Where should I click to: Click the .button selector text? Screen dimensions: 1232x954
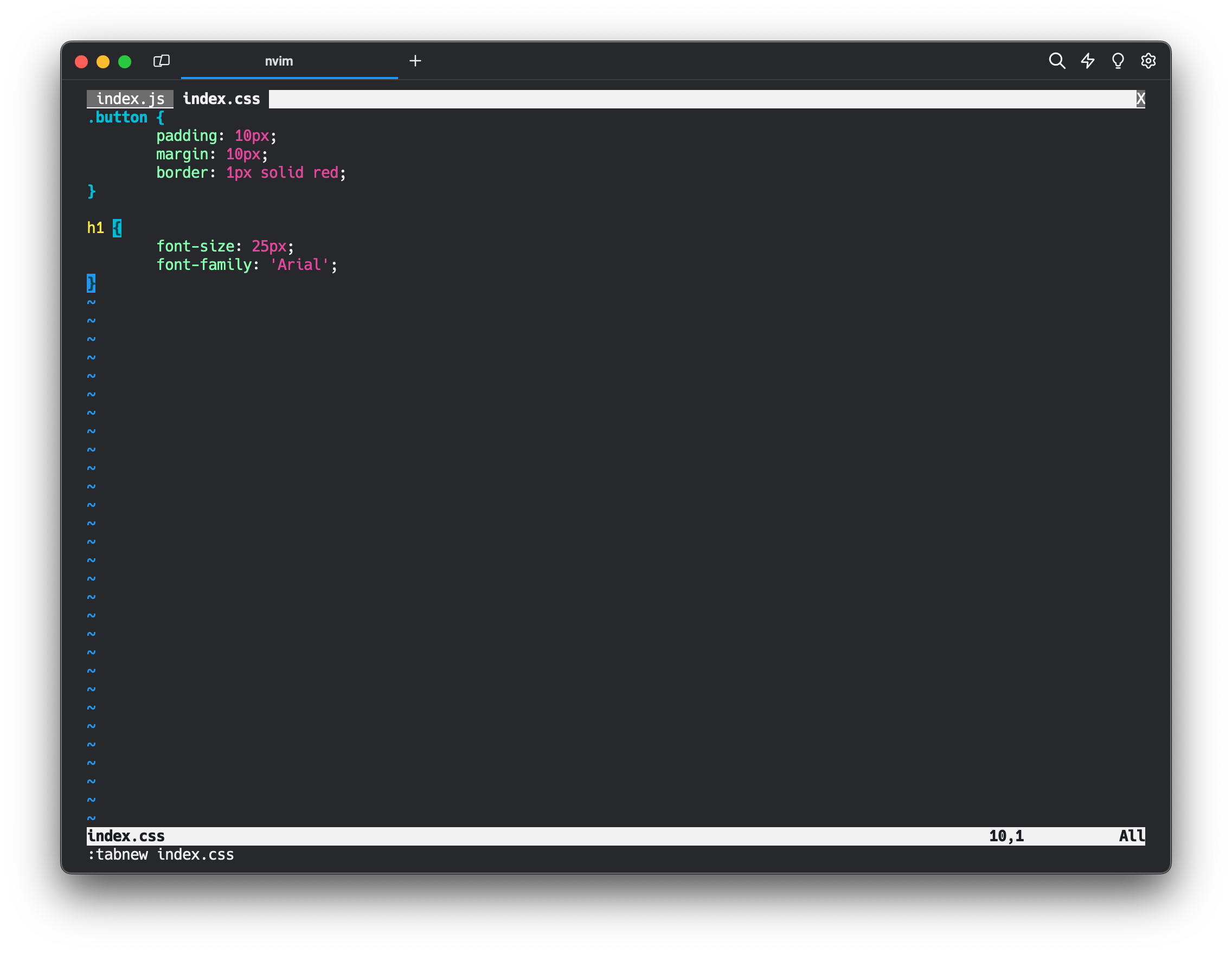tap(118, 118)
